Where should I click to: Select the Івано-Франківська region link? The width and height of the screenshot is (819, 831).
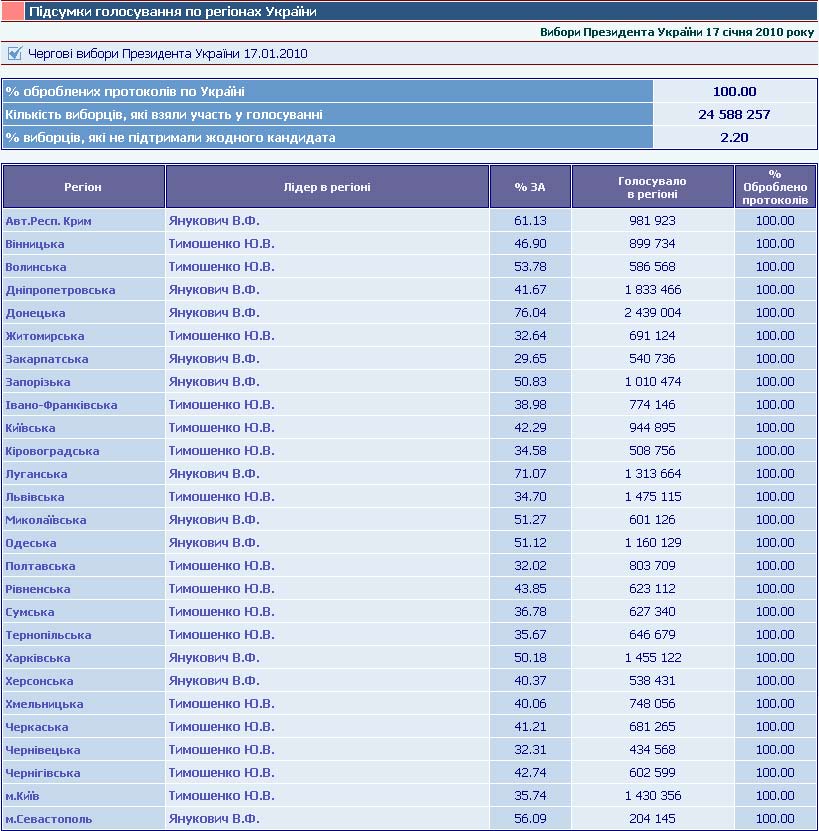(x=61, y=405)
